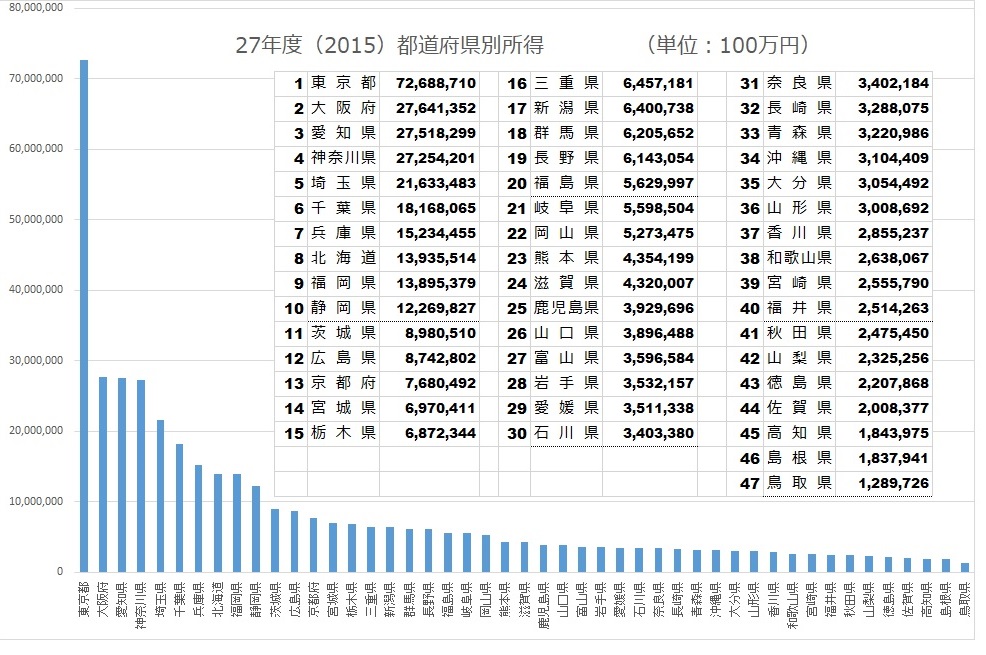Select the 福岡県 table cell in row 9
Screen dimensions: 986x655
[343, 283]
